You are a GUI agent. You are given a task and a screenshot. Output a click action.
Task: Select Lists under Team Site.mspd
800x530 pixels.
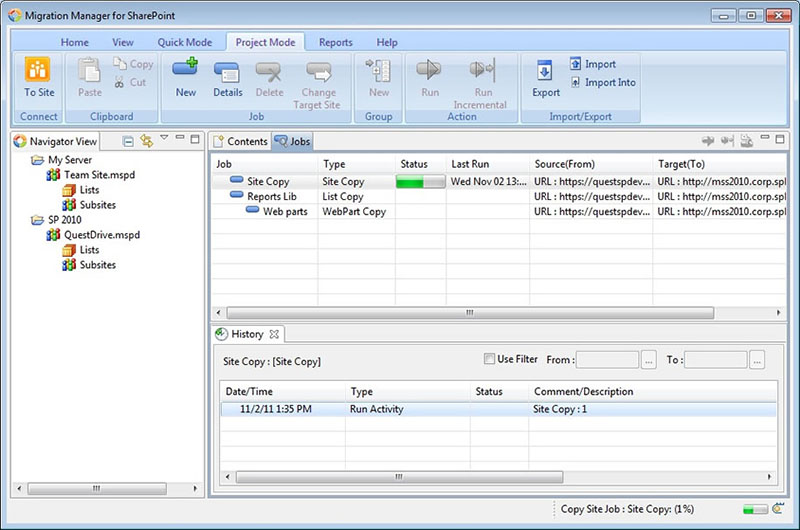(81, 190)
